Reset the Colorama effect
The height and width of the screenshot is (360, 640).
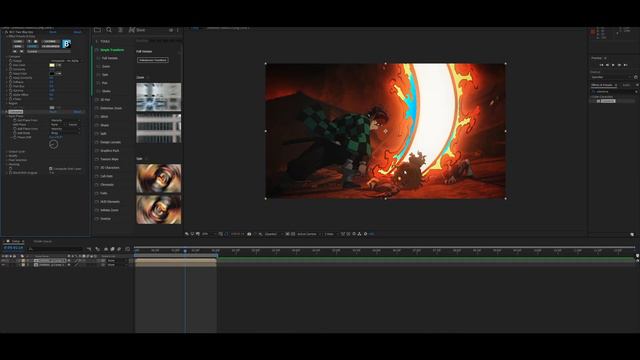tap(77, 111)
